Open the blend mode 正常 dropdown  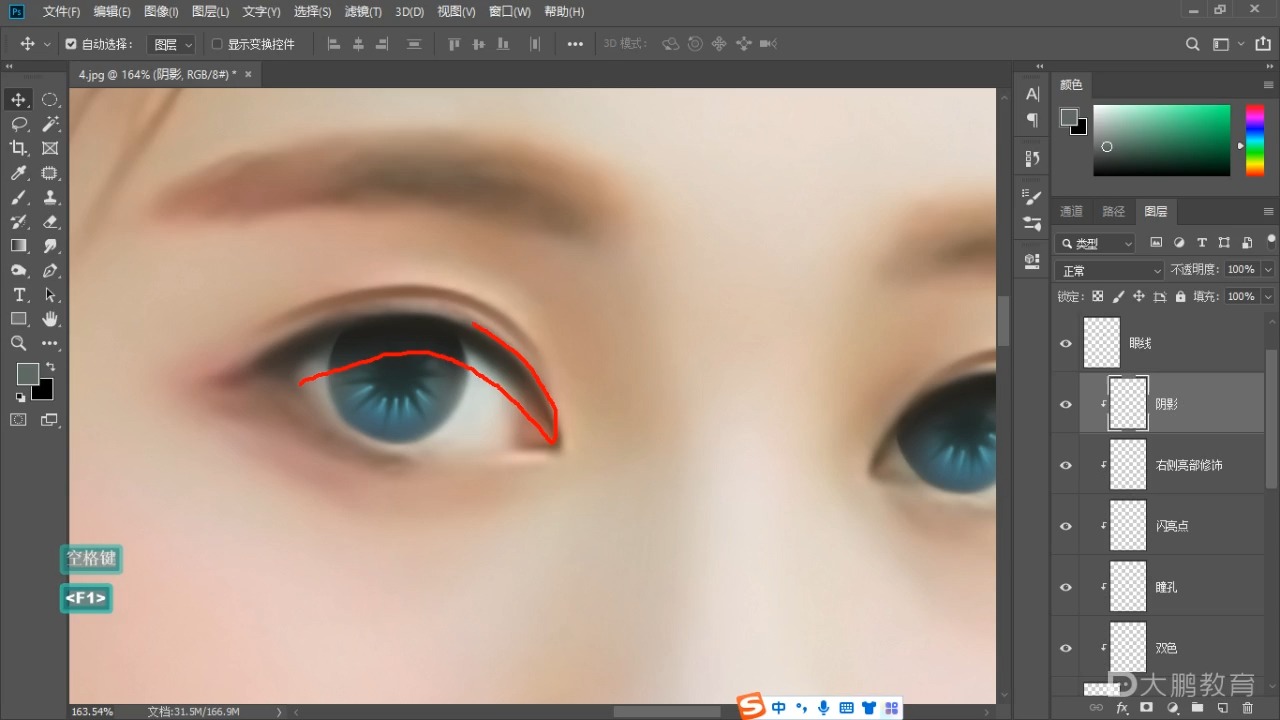coord(1110,271)
